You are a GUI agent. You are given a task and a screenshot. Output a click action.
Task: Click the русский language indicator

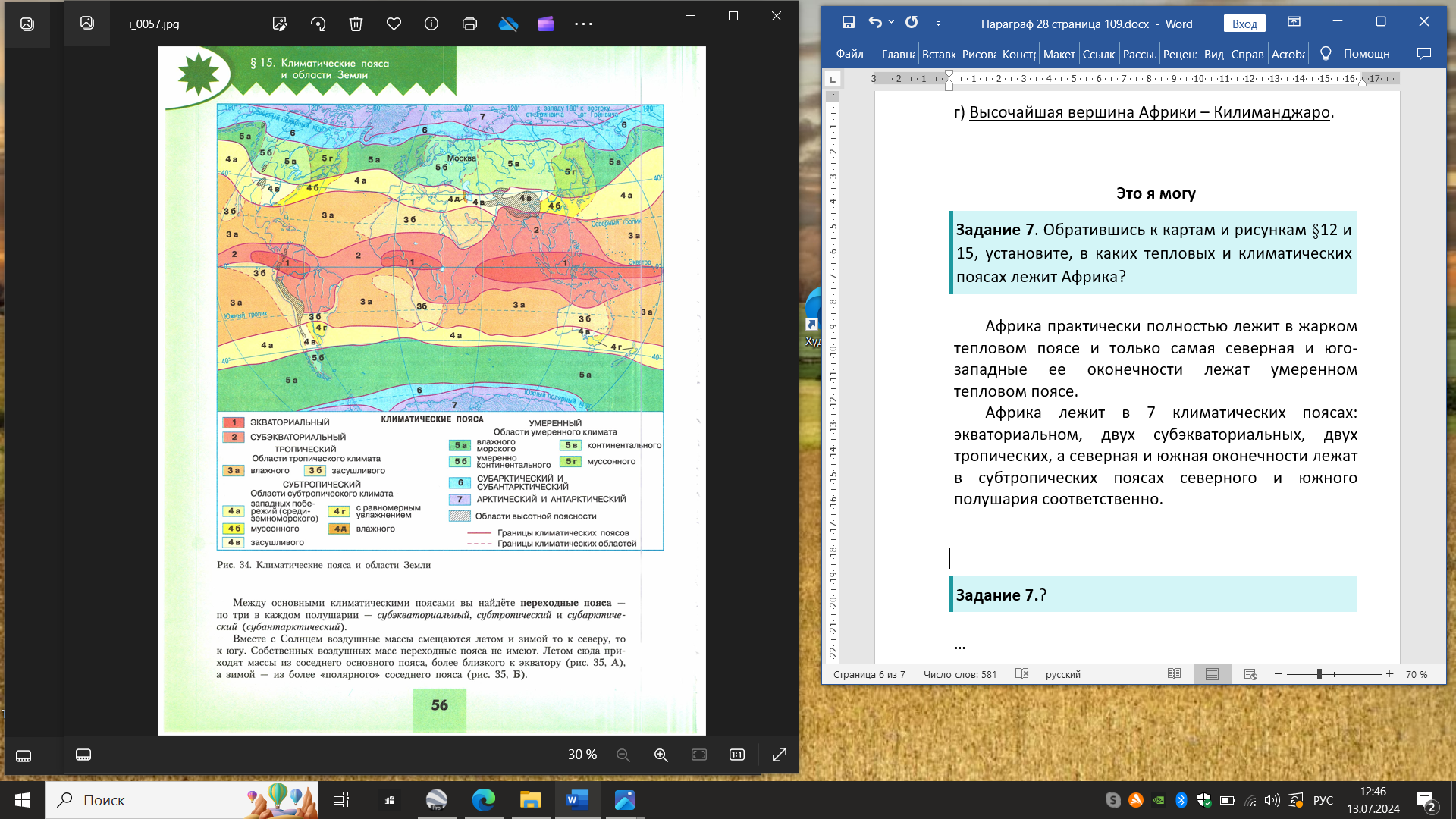[1062, 674]
